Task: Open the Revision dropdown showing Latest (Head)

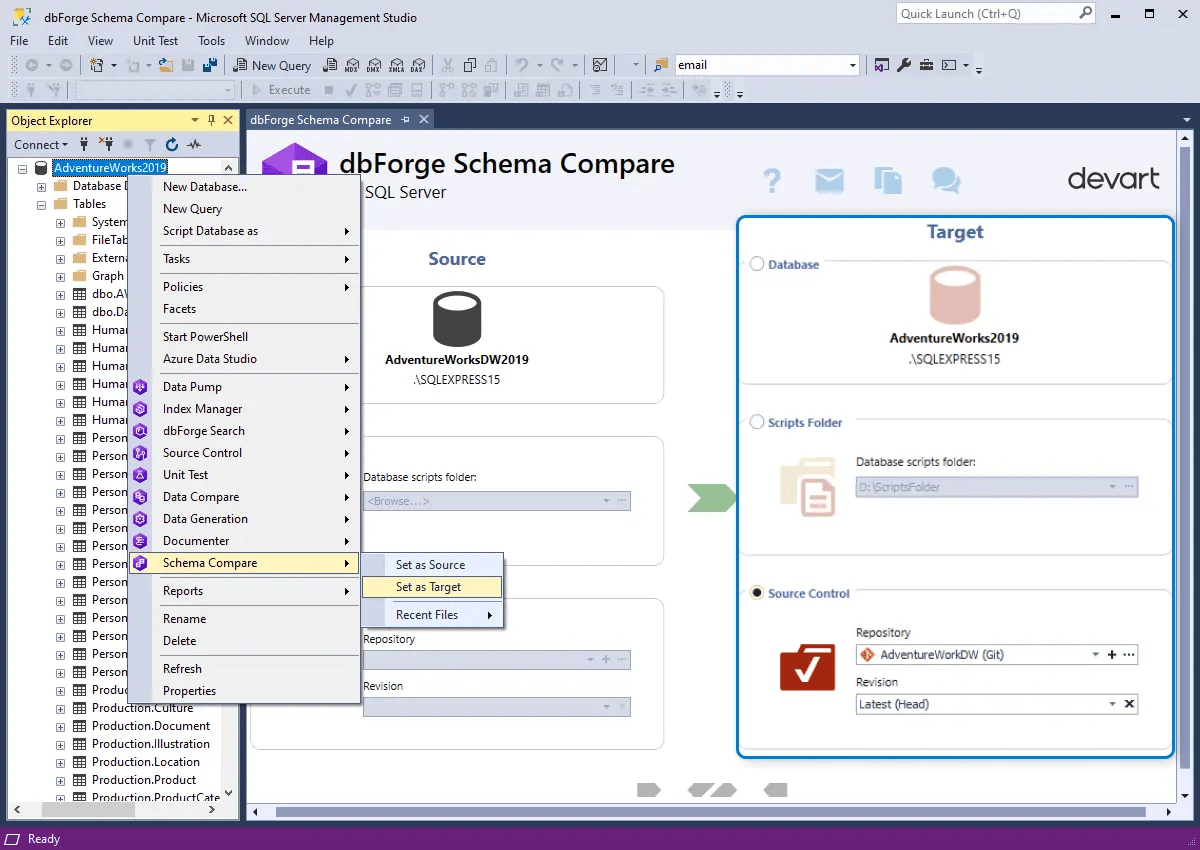Action: tap(1112, 703)
